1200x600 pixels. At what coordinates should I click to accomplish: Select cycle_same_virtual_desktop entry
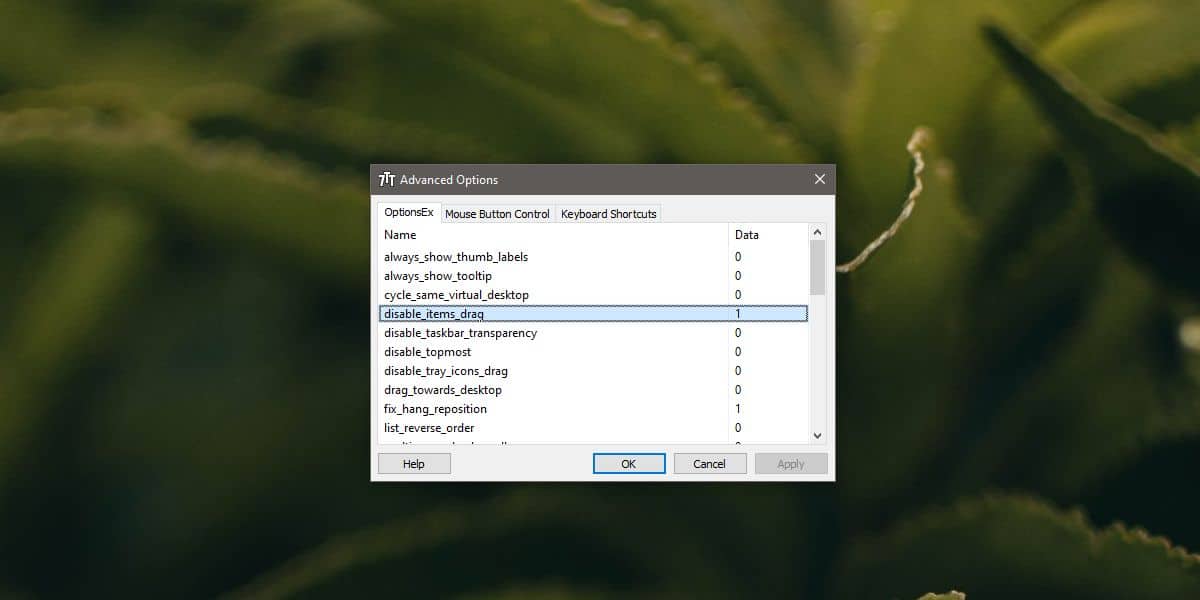coord(593,295)
